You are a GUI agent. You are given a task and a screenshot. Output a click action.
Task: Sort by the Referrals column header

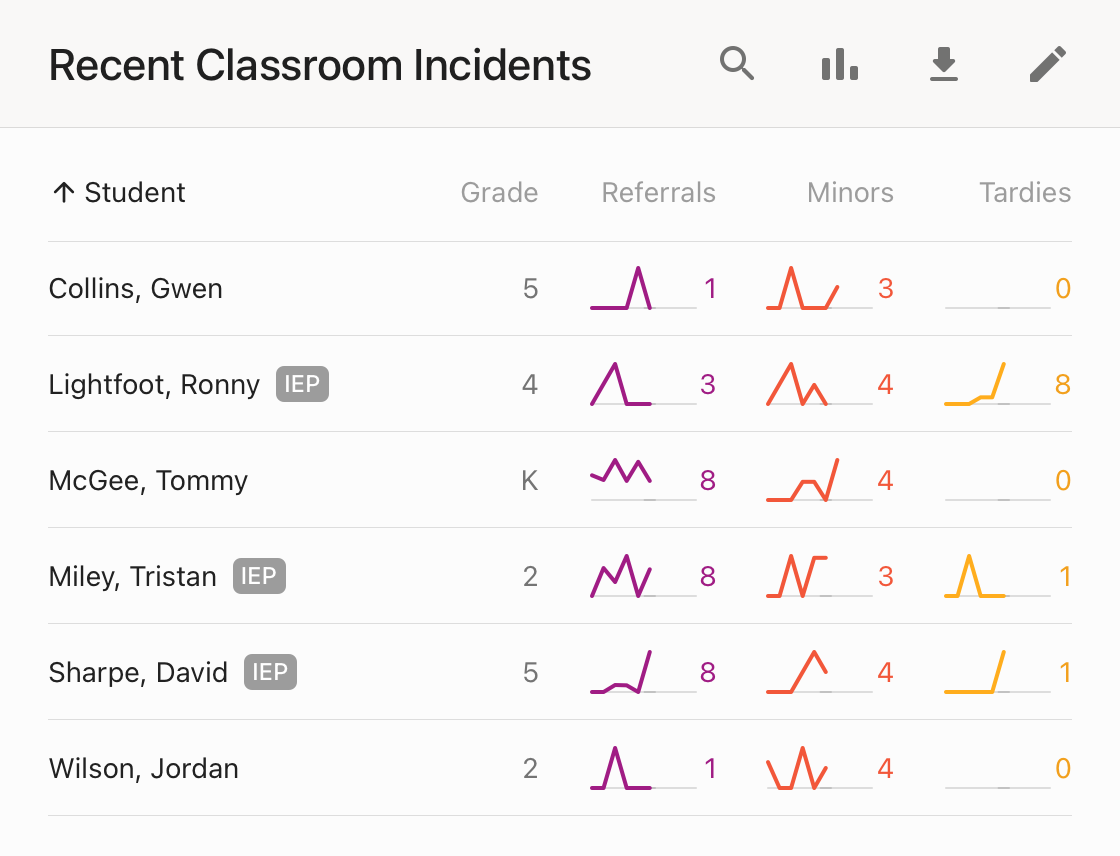point(658,193)
